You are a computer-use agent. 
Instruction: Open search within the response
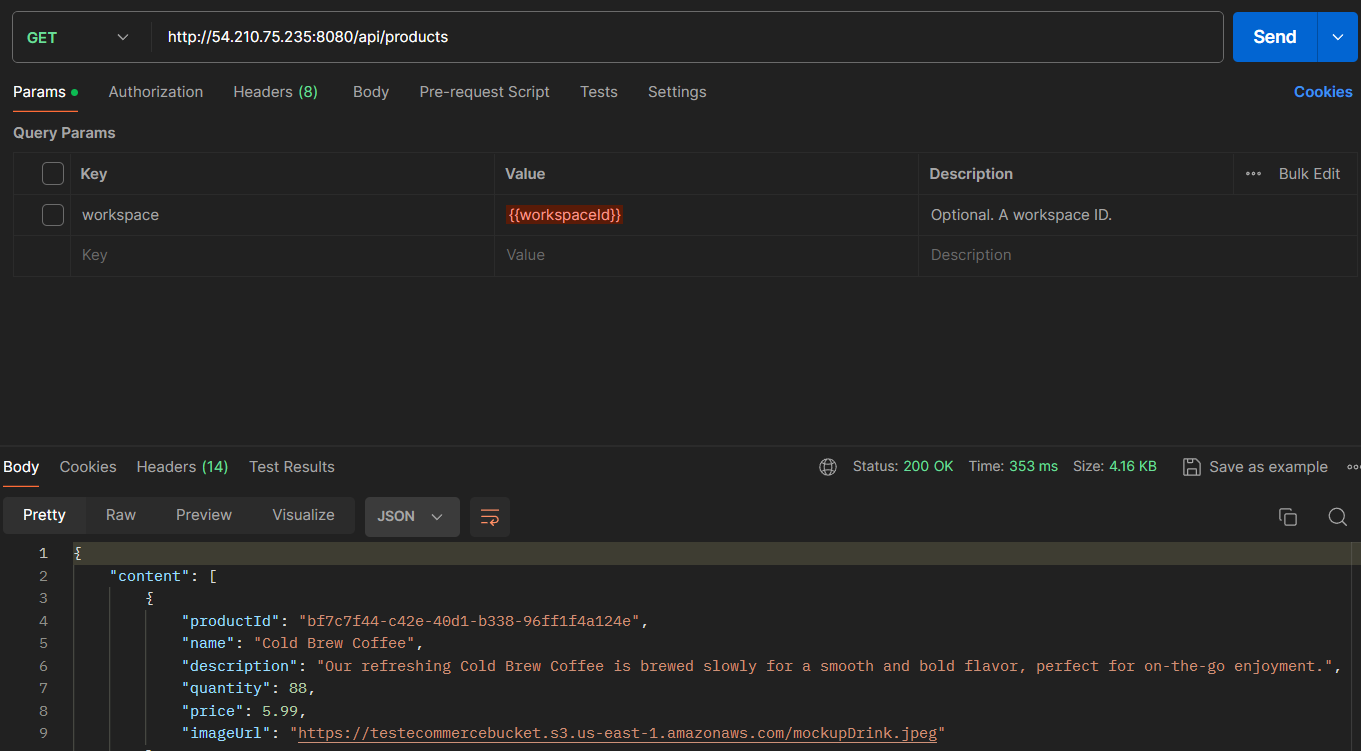tap(1337, 517)
